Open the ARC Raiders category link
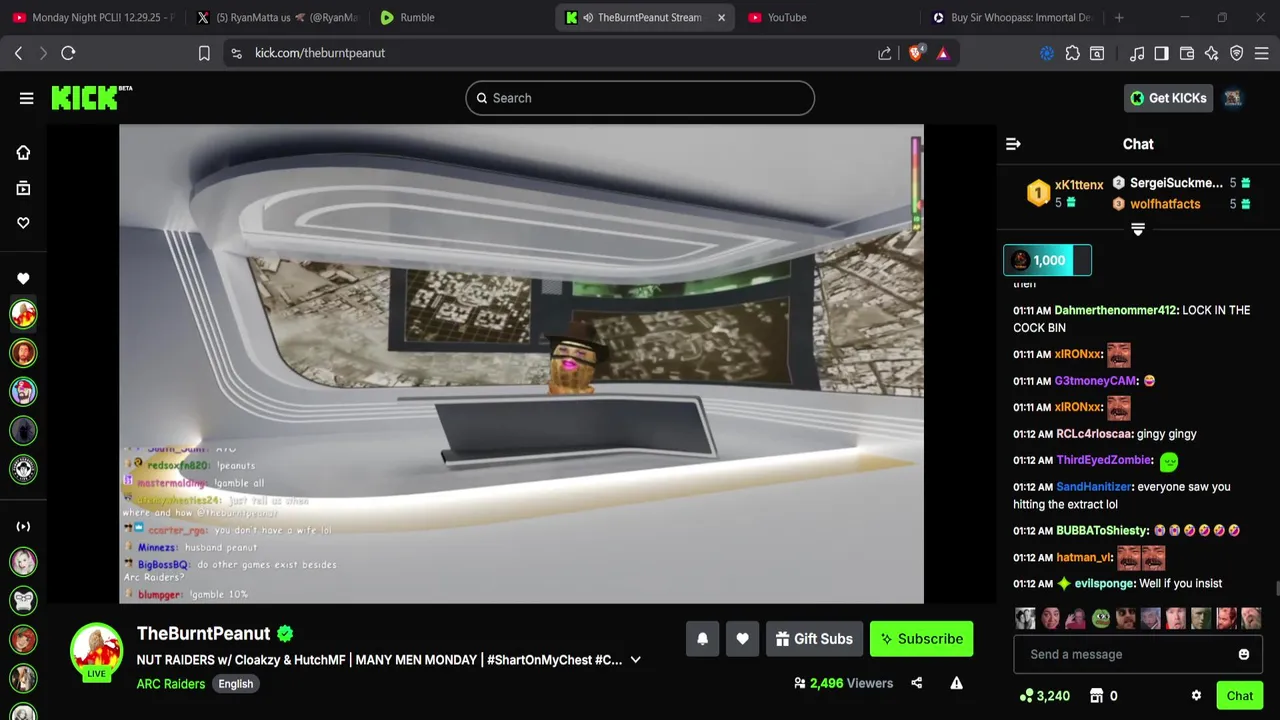This screenshot has height=720, width=1280. 171,684
